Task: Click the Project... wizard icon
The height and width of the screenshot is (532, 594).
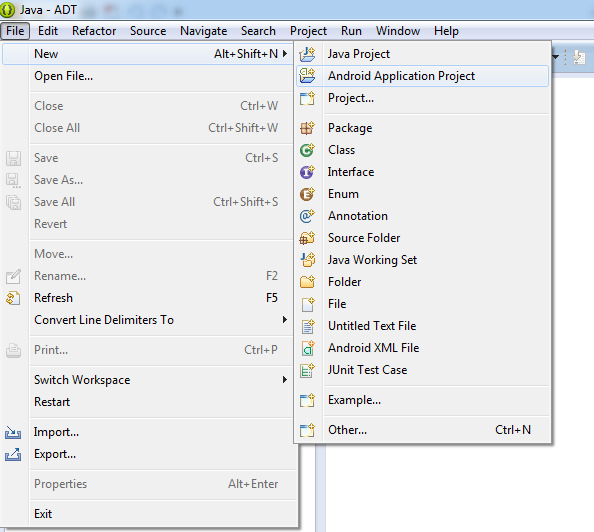Action: click(307, 98)
